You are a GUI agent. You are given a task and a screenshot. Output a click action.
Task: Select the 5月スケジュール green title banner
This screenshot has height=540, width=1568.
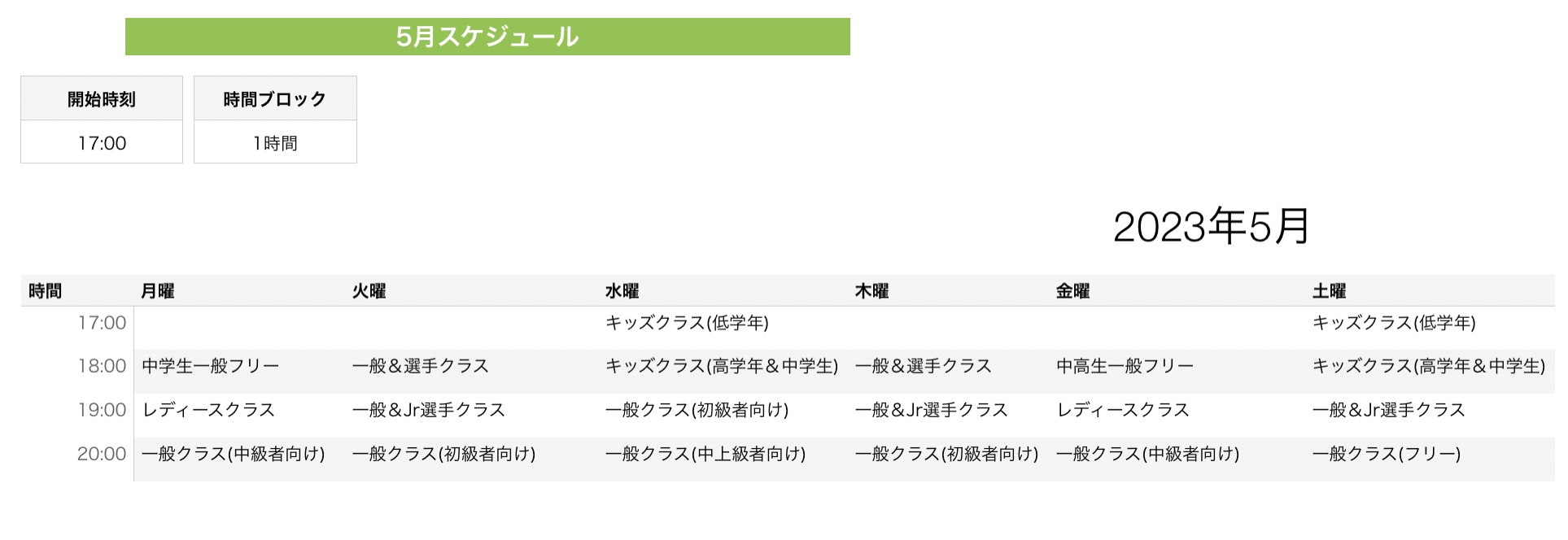click(x=487, y=37)
